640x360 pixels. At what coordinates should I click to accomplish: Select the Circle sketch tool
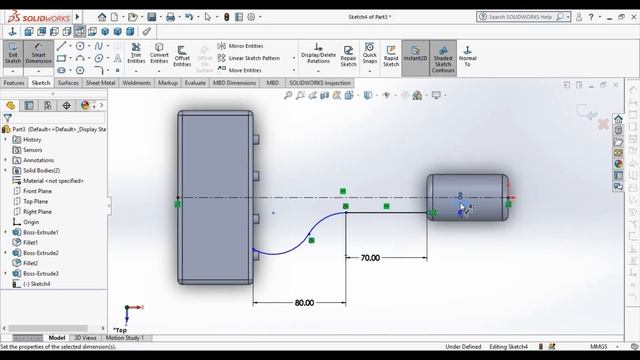click(x=80, y=46)
